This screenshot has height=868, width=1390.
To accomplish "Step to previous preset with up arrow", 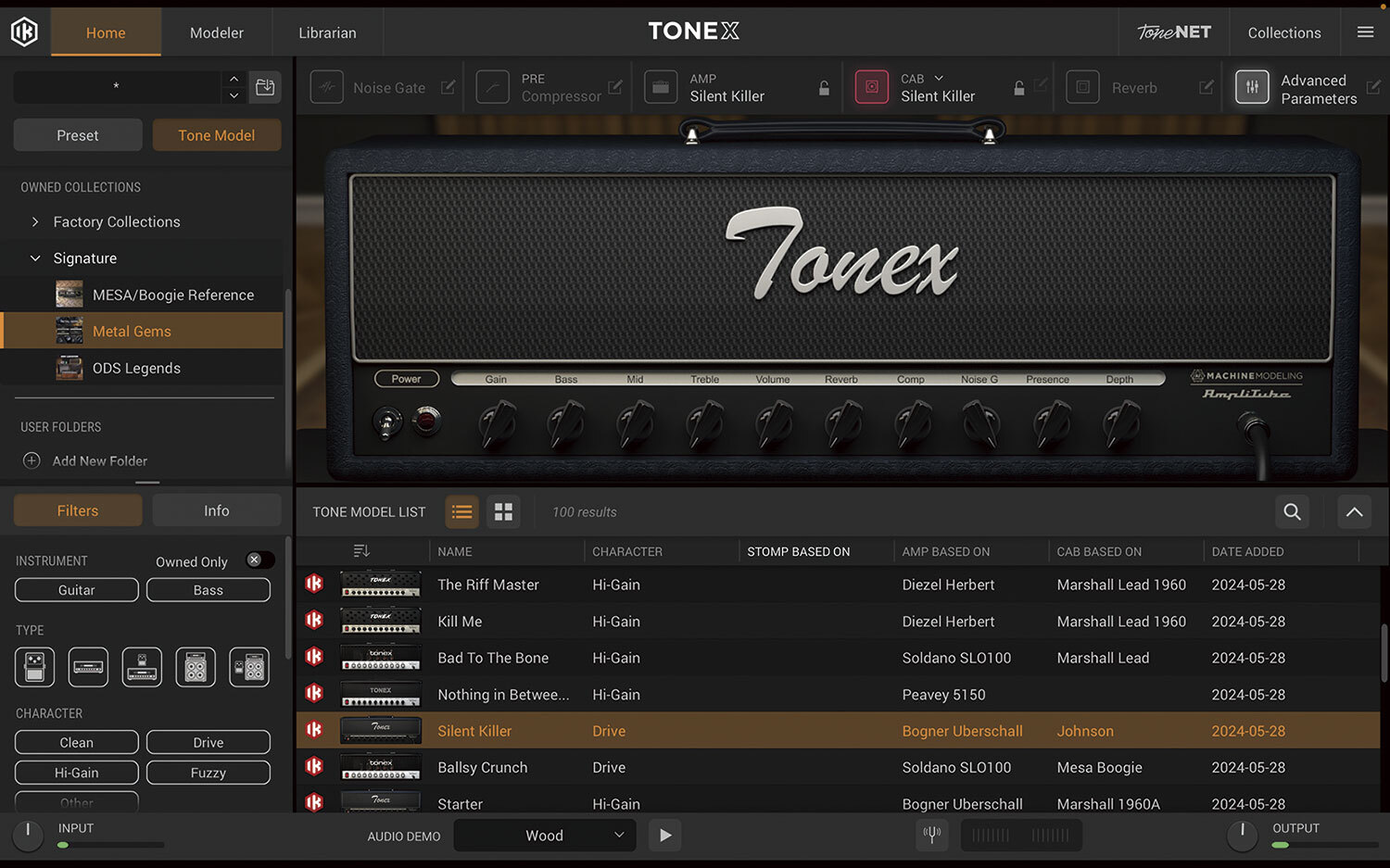I will (x=234, y=79).
